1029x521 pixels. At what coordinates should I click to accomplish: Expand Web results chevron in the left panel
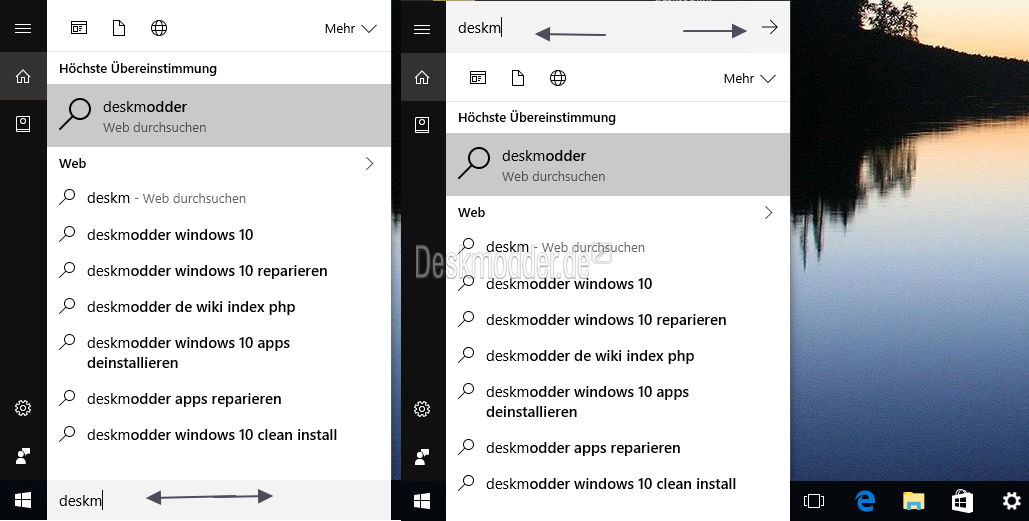pos(369,163)
